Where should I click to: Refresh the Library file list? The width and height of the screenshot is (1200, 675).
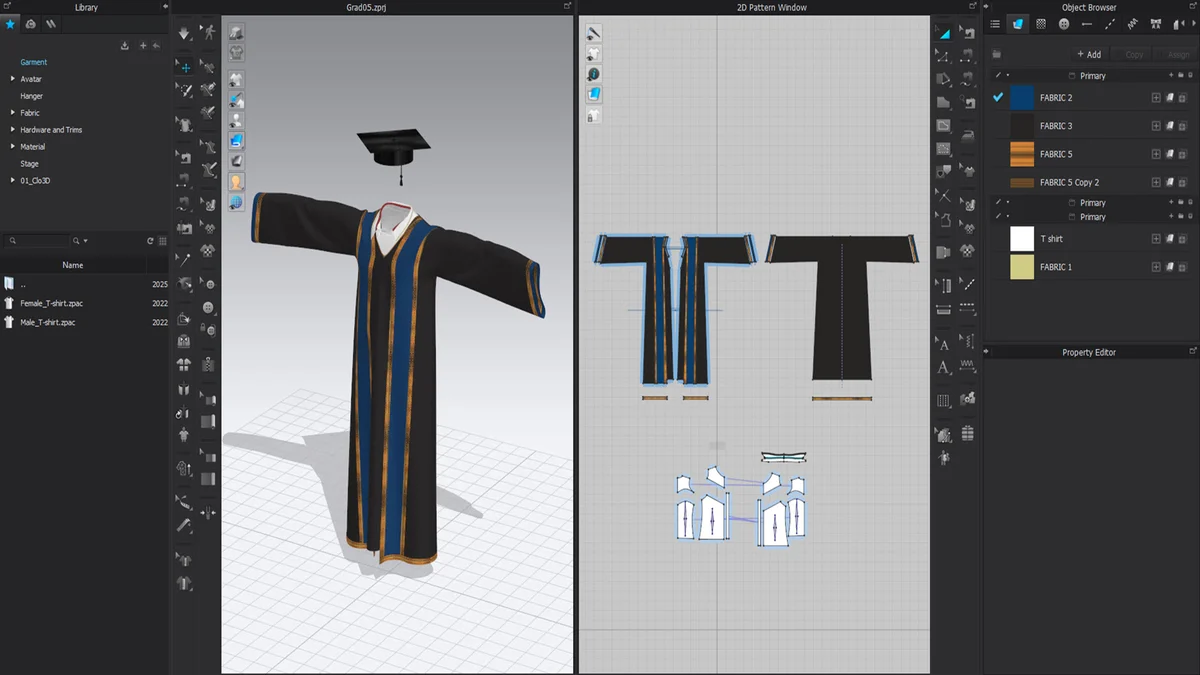click(x=150, y=241)
